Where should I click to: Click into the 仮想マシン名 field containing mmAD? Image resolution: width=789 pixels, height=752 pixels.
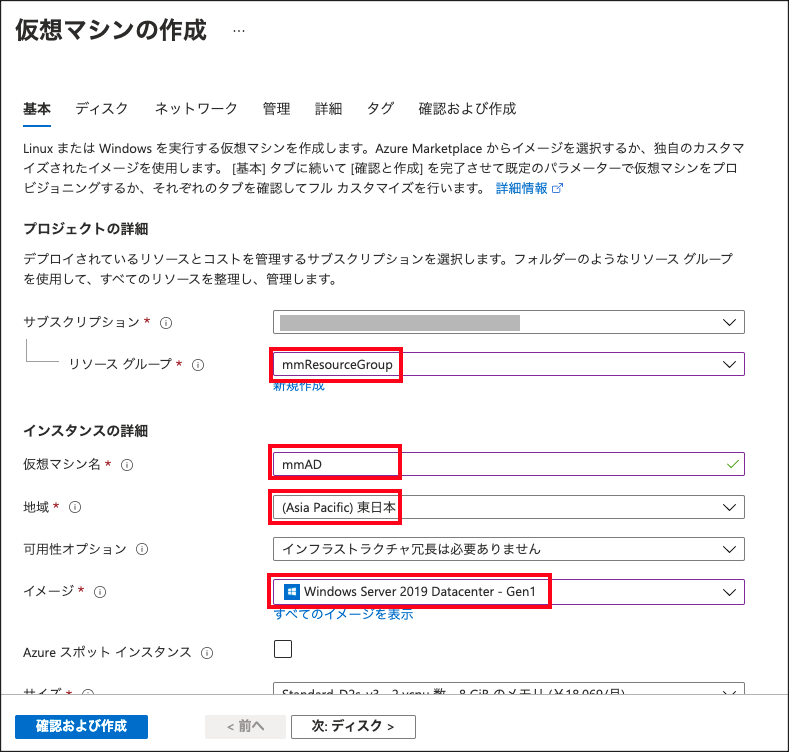pyautogui.click(x=509, y=464)
